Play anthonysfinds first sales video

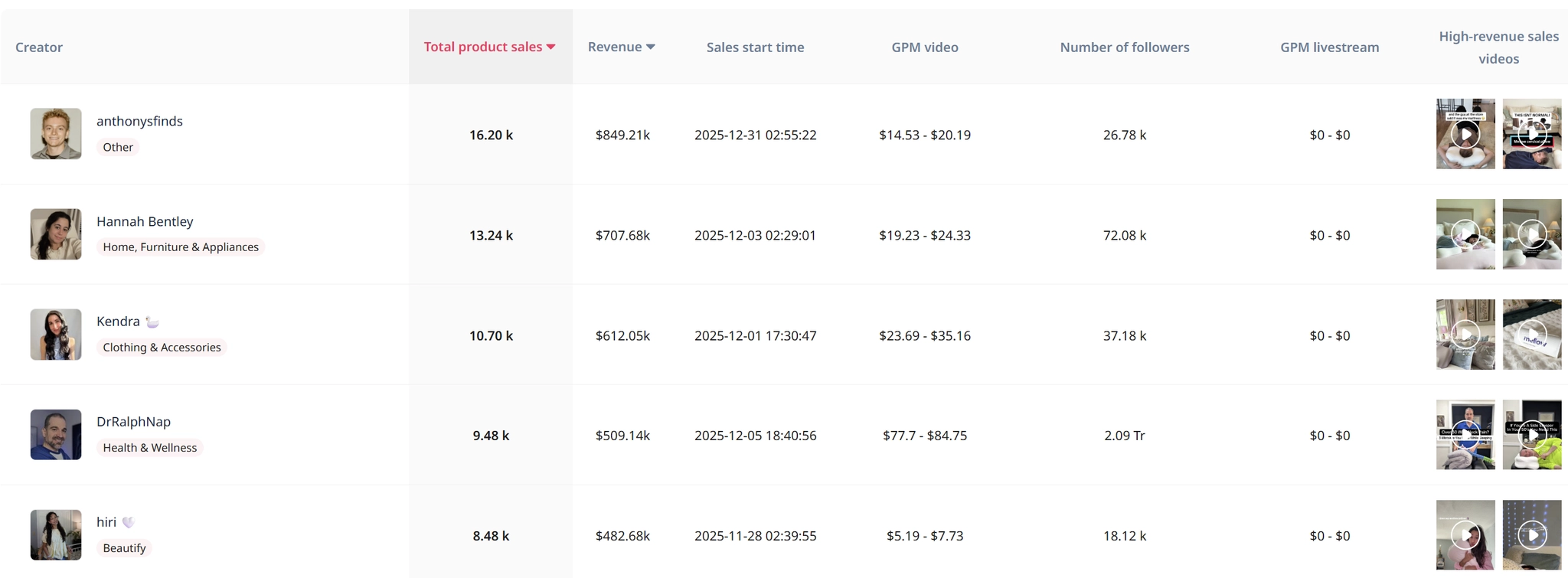pos(1465,134)
